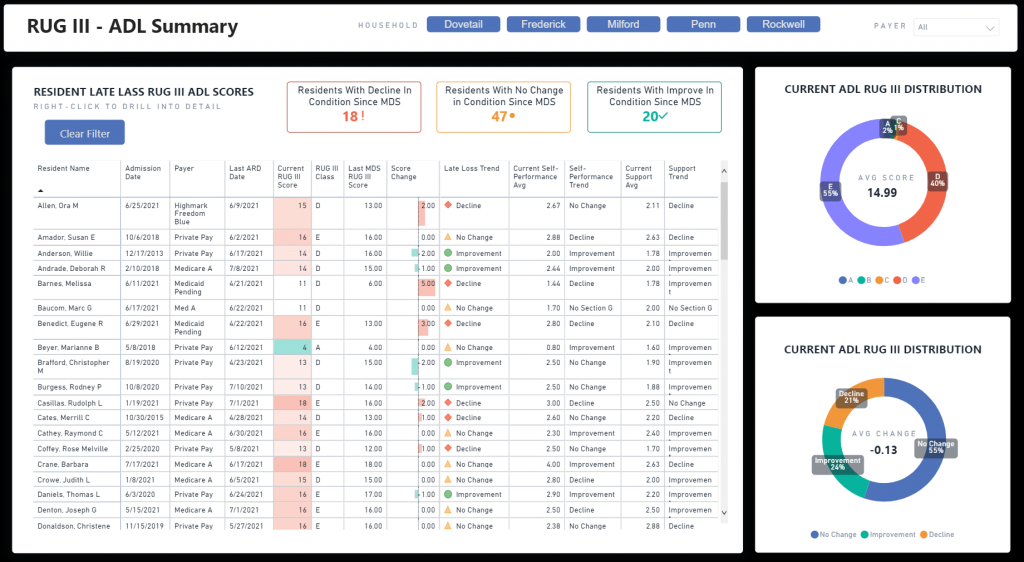Click Decline legend item in bottom chart

pyautogui.click(x=937, y=535)
